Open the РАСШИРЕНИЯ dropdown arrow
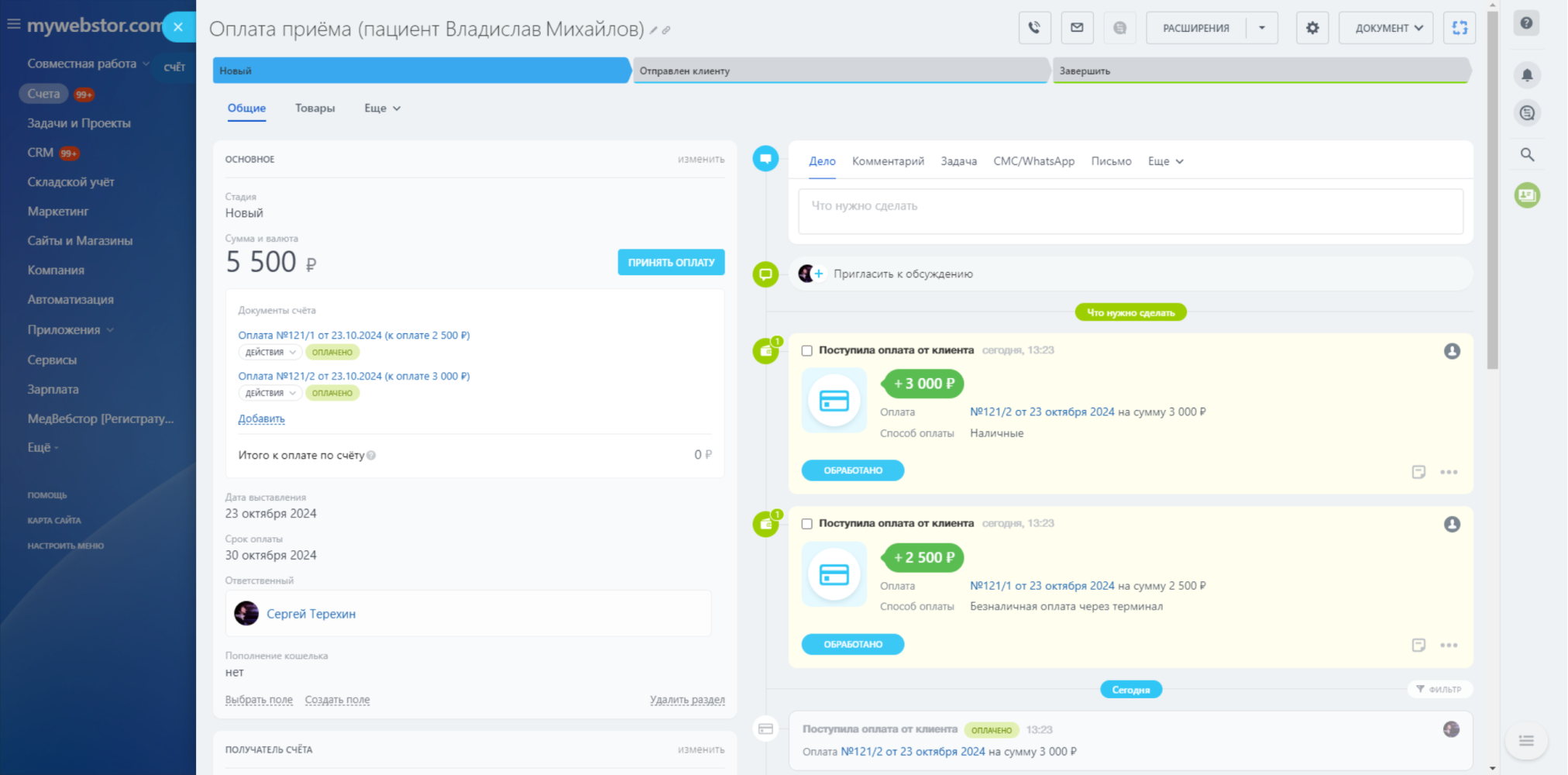 (x=1262, y=28)
